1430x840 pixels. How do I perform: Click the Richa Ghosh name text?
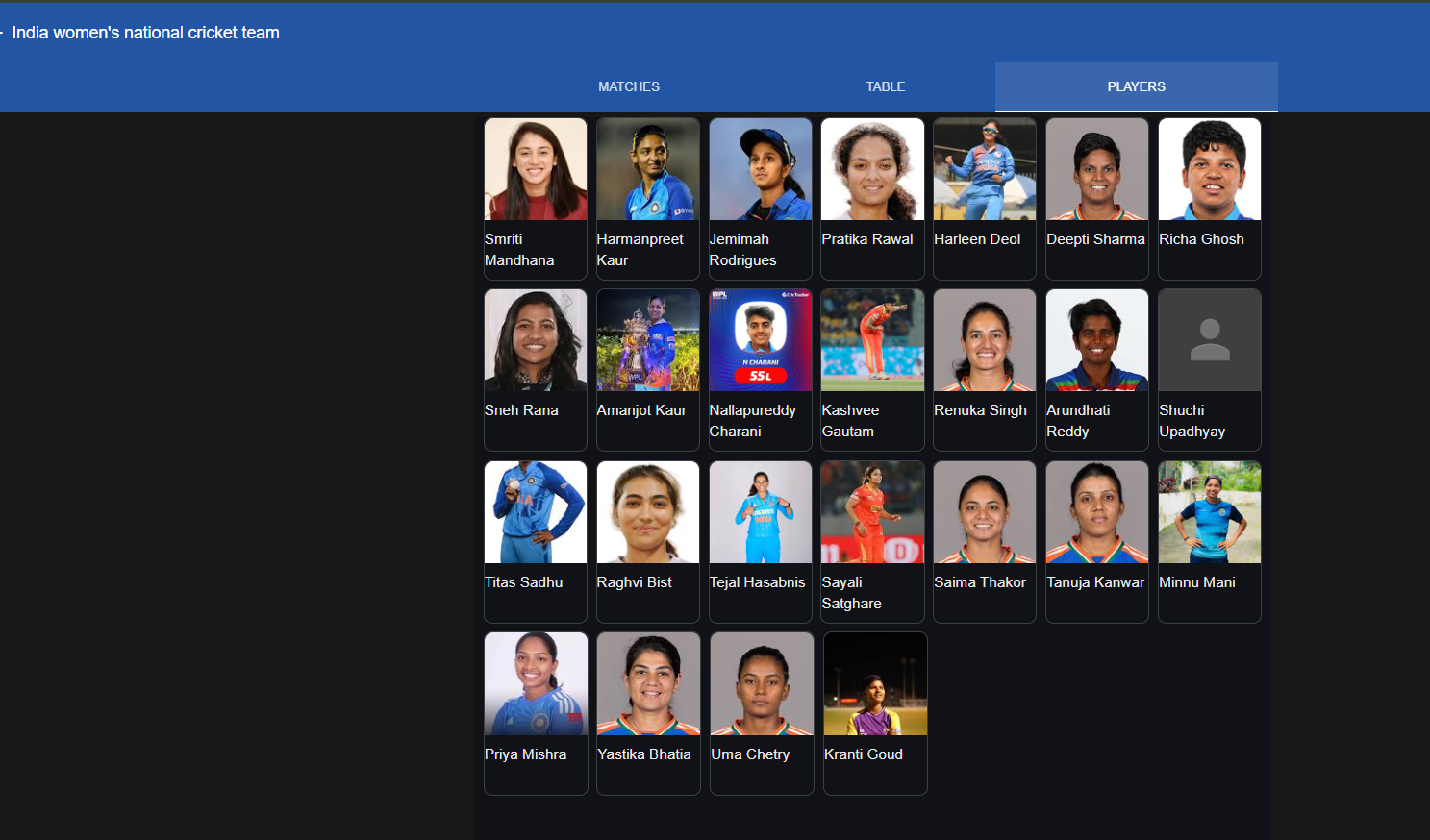(1201, 239)
